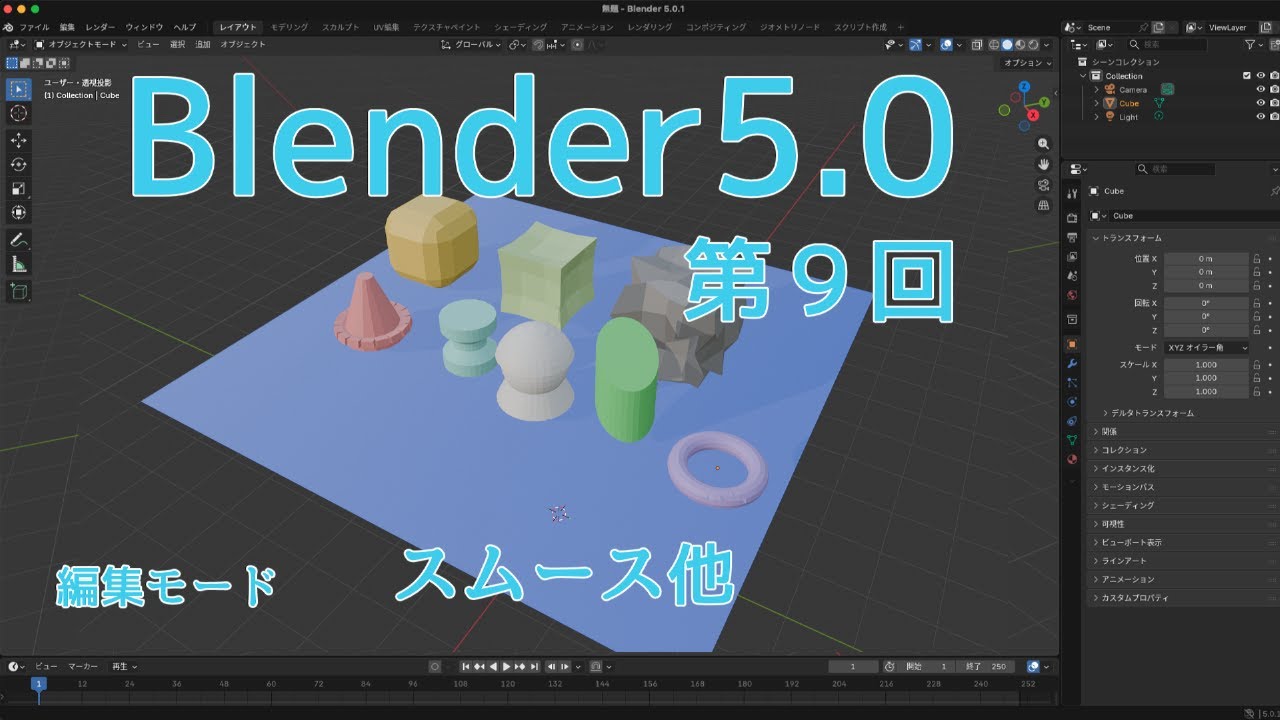The width and height of the screenshot is (1280, 720).
Task: Expand the Viewport Display panel
Action: [1131, 543]
